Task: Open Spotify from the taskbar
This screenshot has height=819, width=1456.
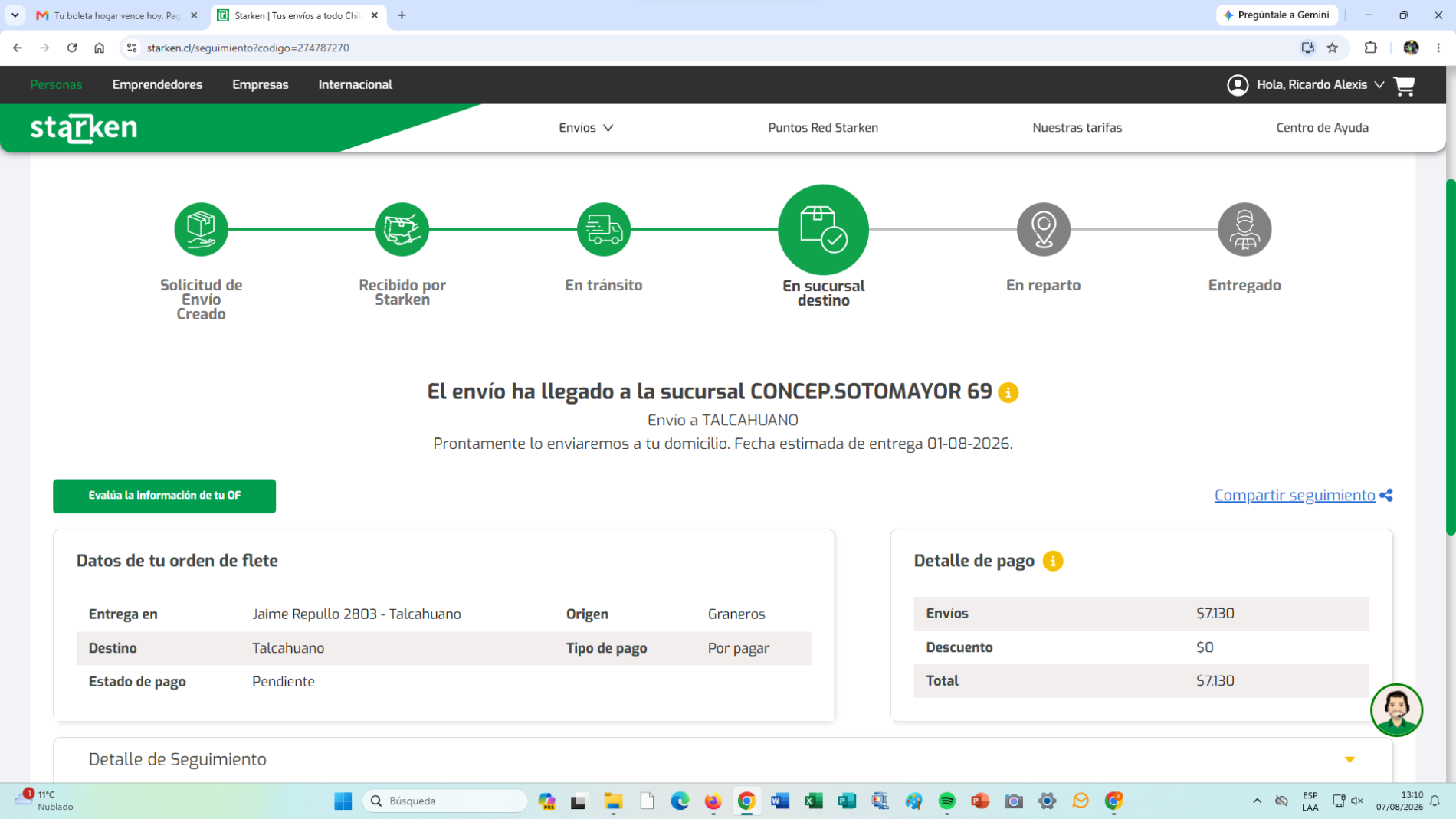Action: (946, 801)
